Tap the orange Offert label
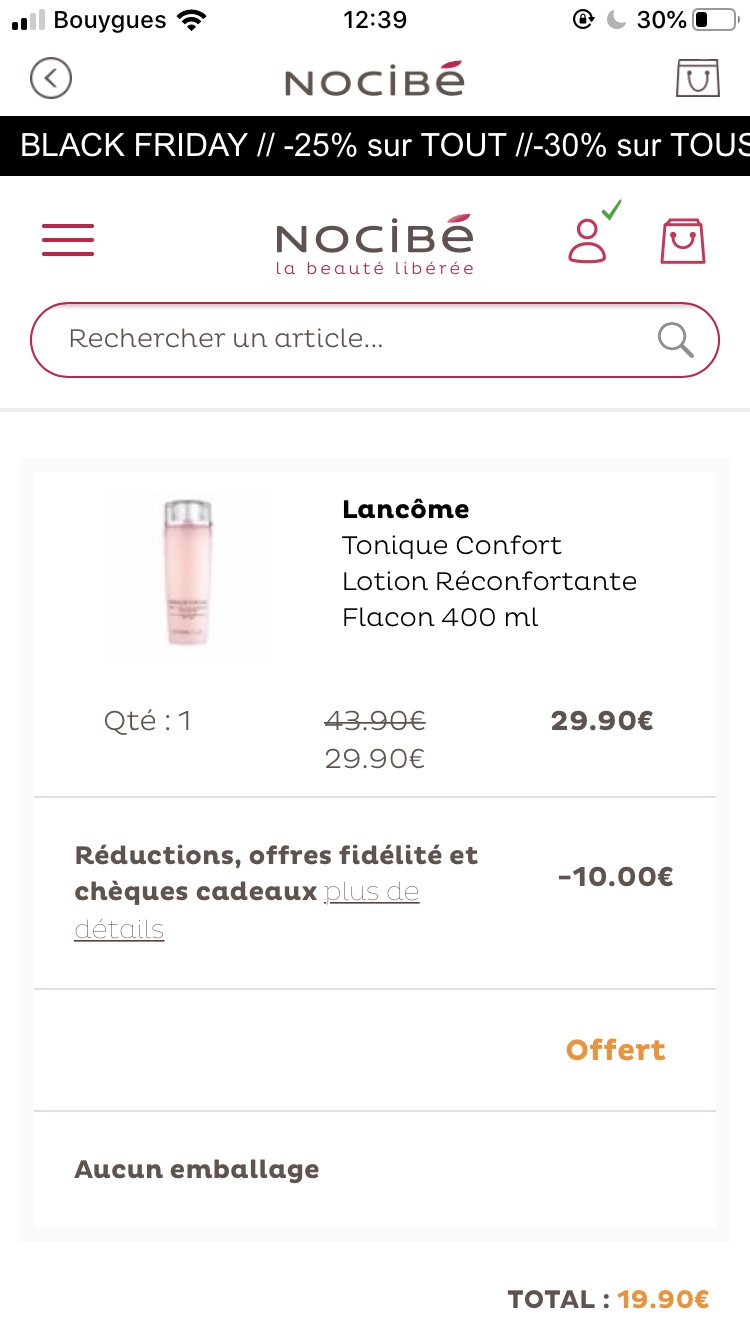Image resolution: width=750 pixels, height=1334 pixels. [616, 1050]
